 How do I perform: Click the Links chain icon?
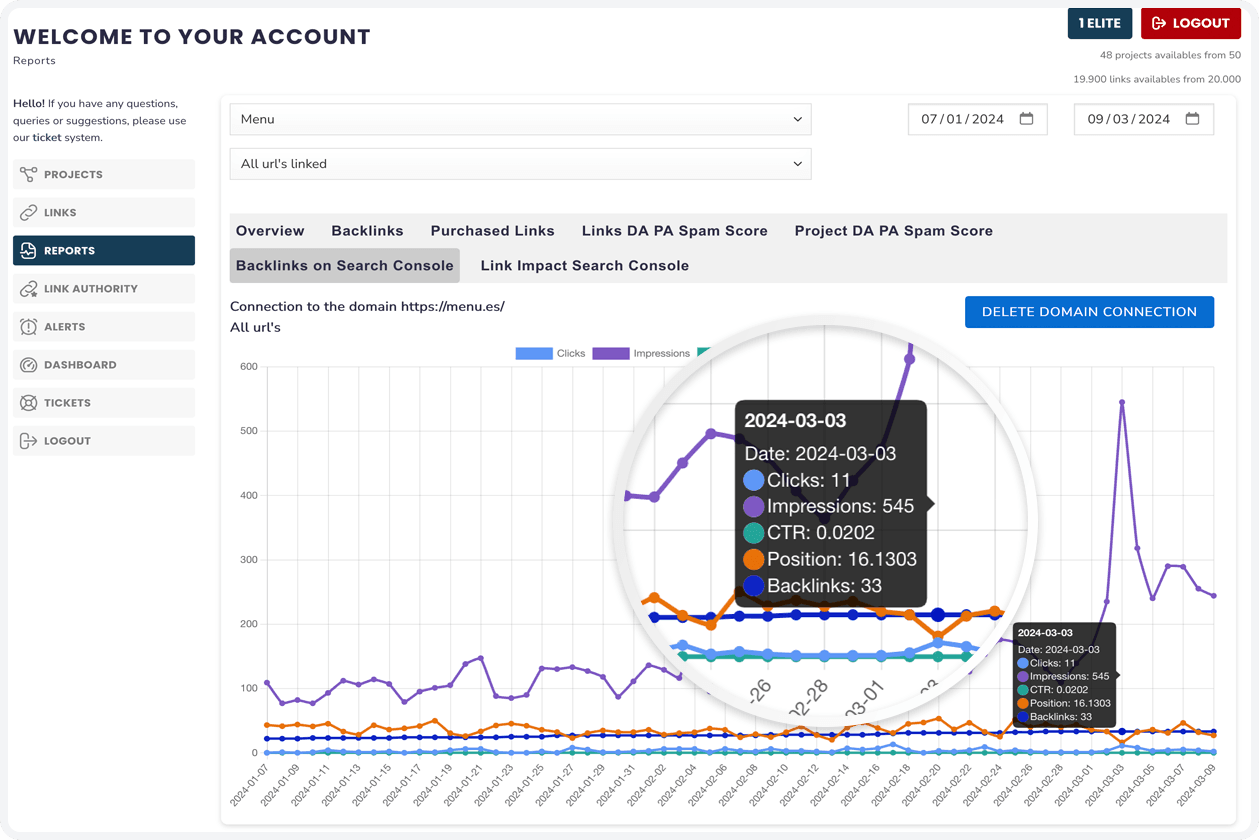point(28,212)
